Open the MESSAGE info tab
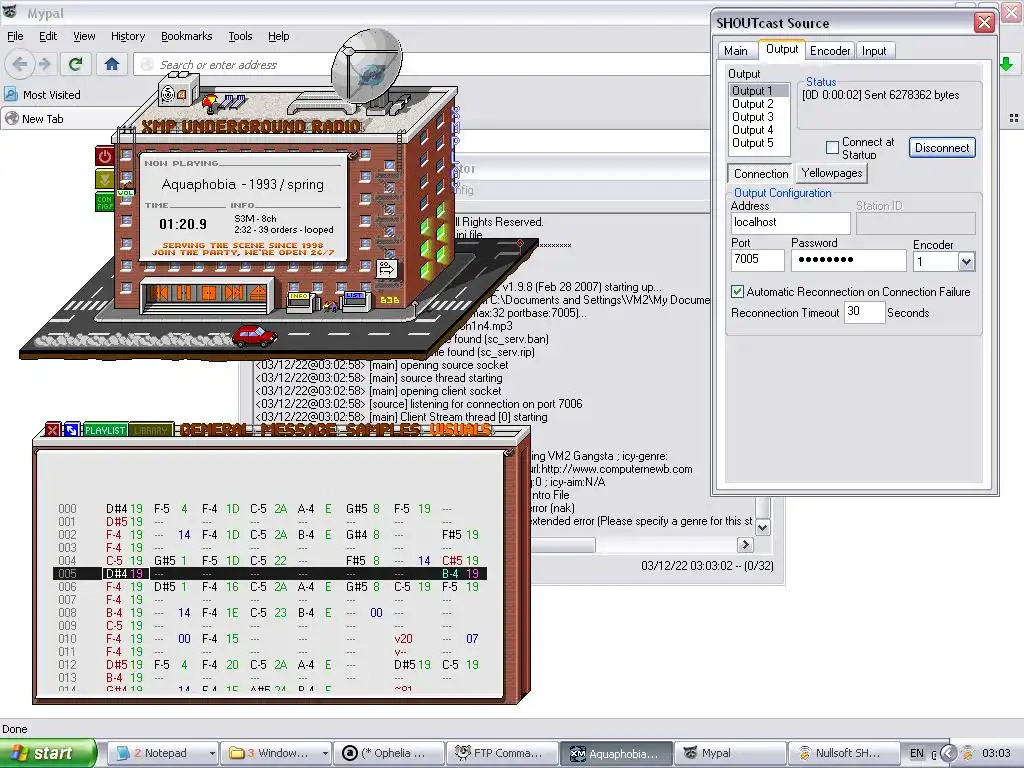1024x768 pixels. pyautogui.click(x=299, y=430)
